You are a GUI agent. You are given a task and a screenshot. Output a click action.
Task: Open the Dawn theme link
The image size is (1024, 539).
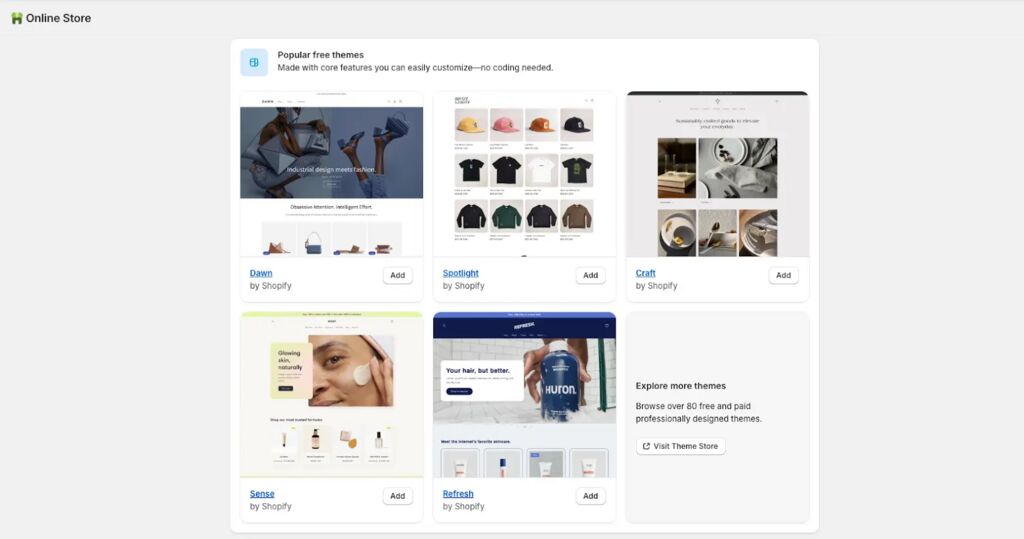261,273
